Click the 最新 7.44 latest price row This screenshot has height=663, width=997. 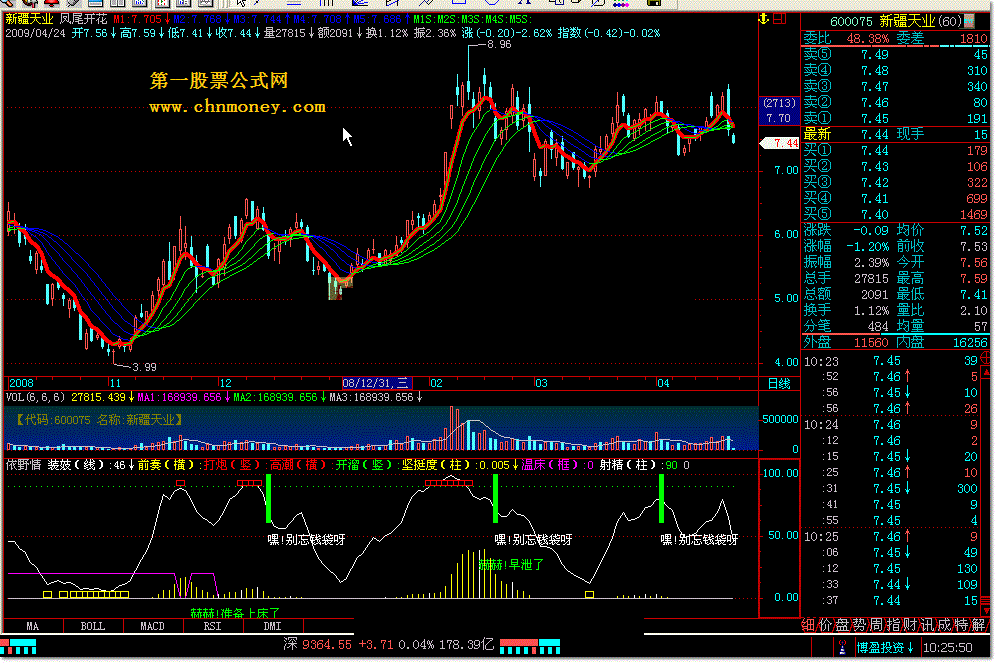[895, 134]
